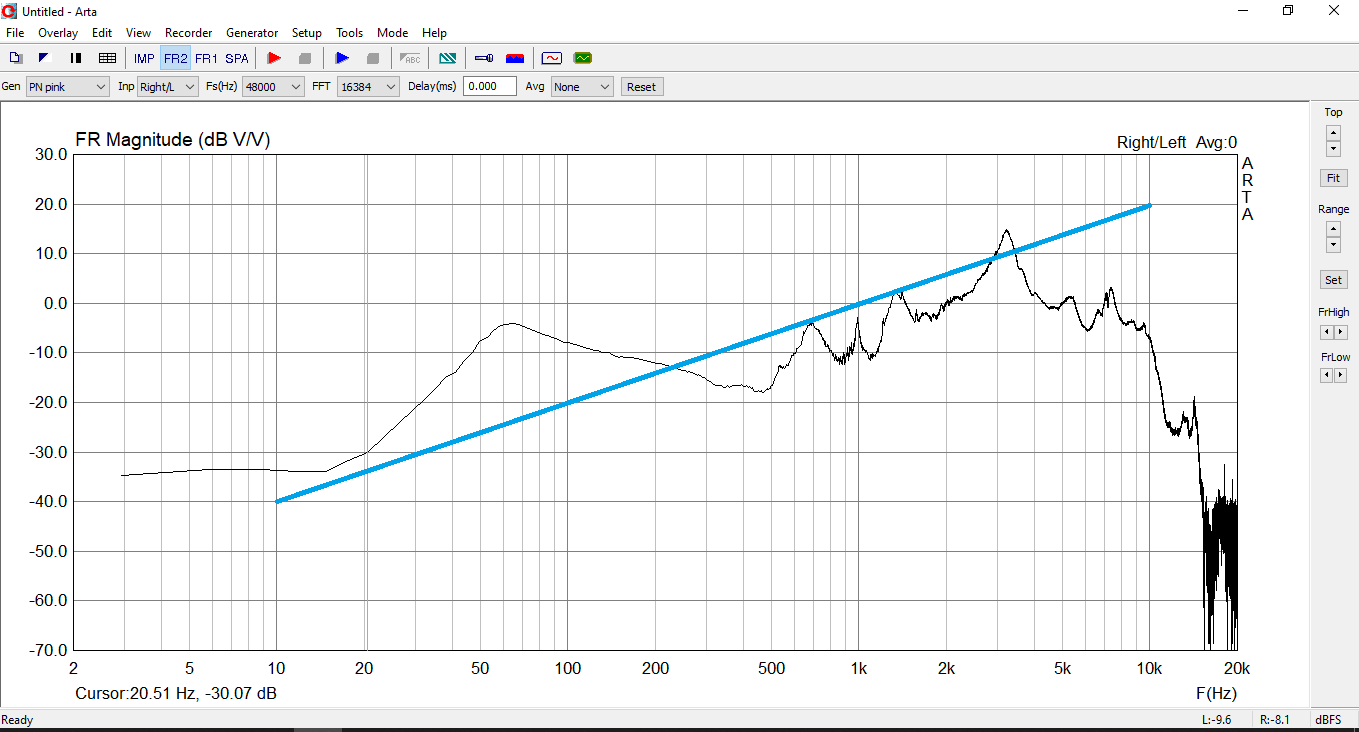Click the Set button

(x=1333, y=280)
